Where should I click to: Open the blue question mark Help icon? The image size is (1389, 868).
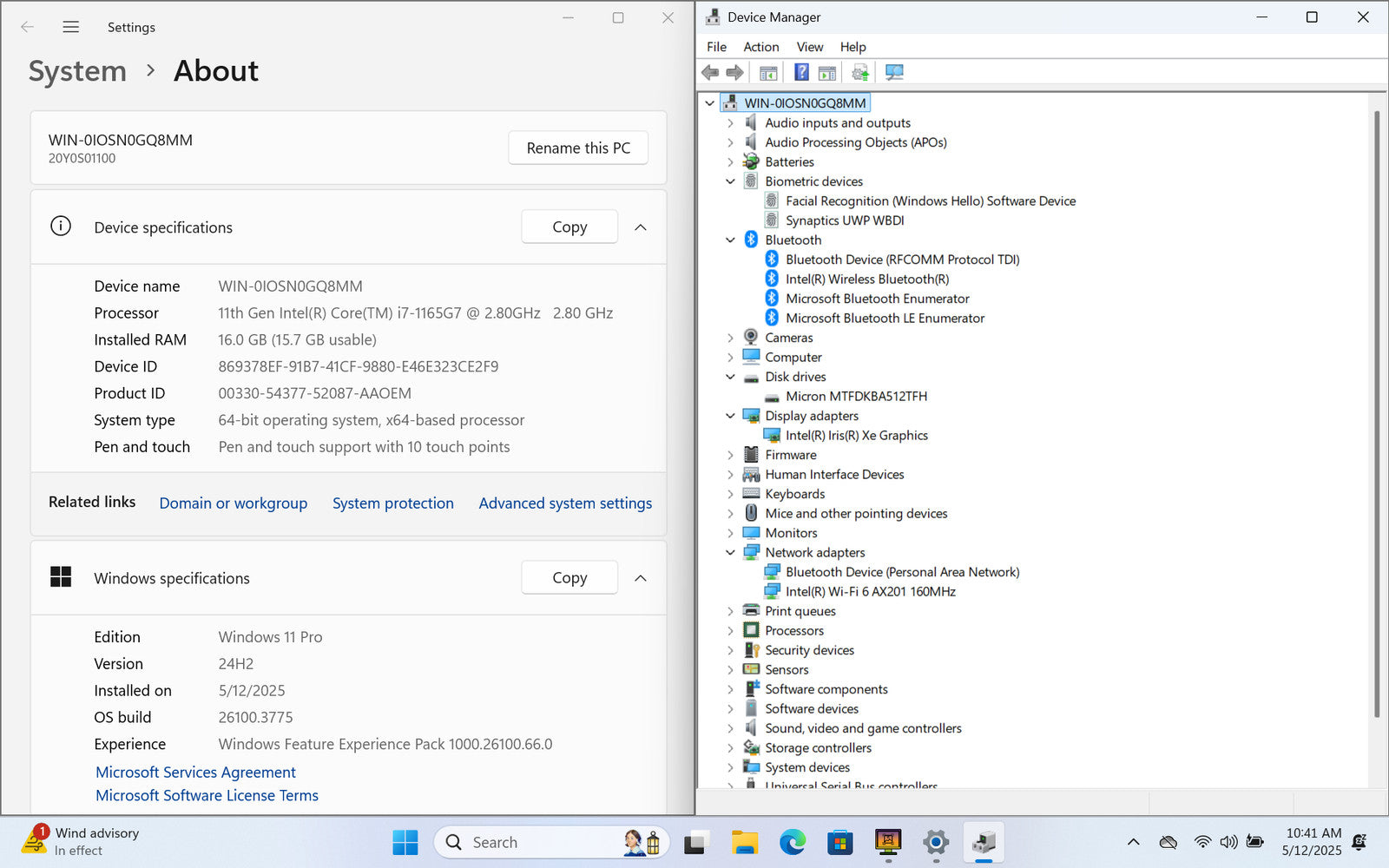click(801, 73)
